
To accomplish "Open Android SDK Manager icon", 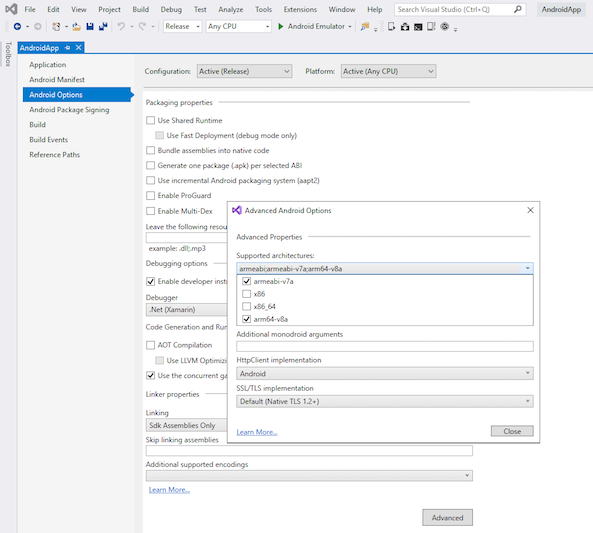I will pos(405,26).
